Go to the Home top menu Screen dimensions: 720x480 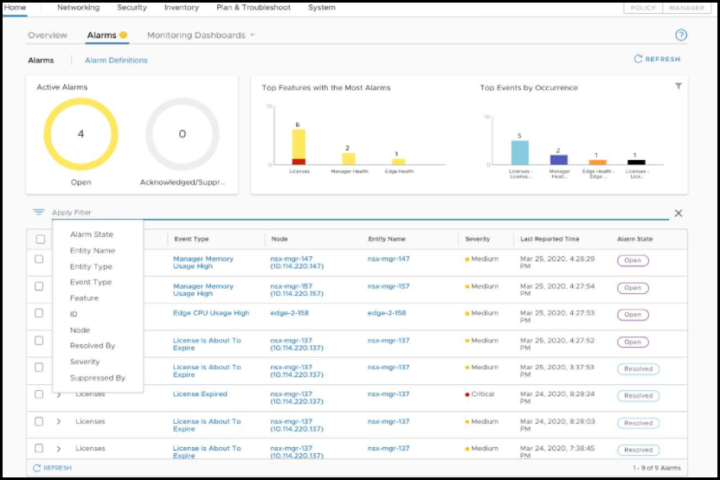pyautogui.click(x=15, y=8)
